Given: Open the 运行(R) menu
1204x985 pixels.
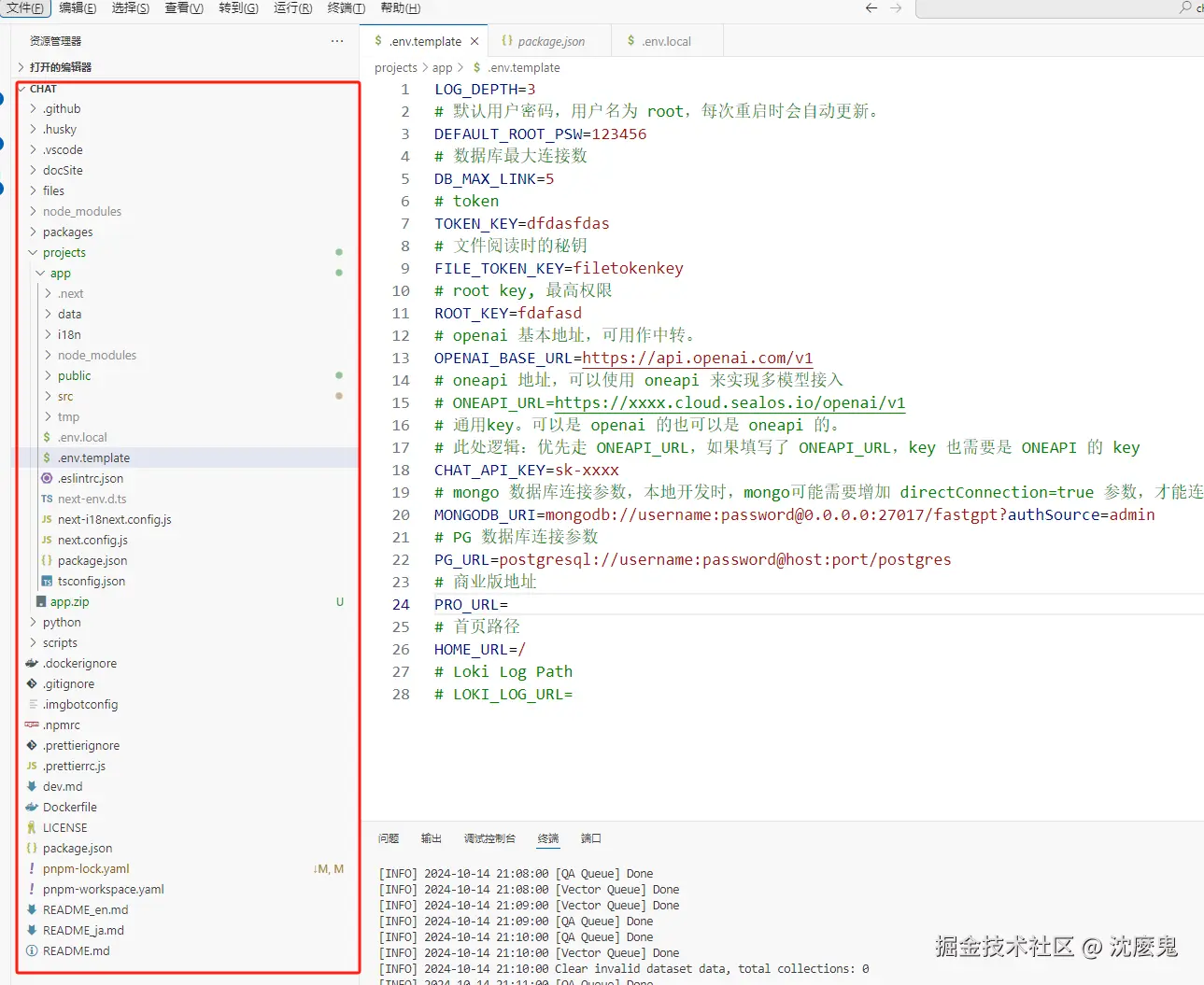Looking at the screenshot, I should tap(292, 7).
